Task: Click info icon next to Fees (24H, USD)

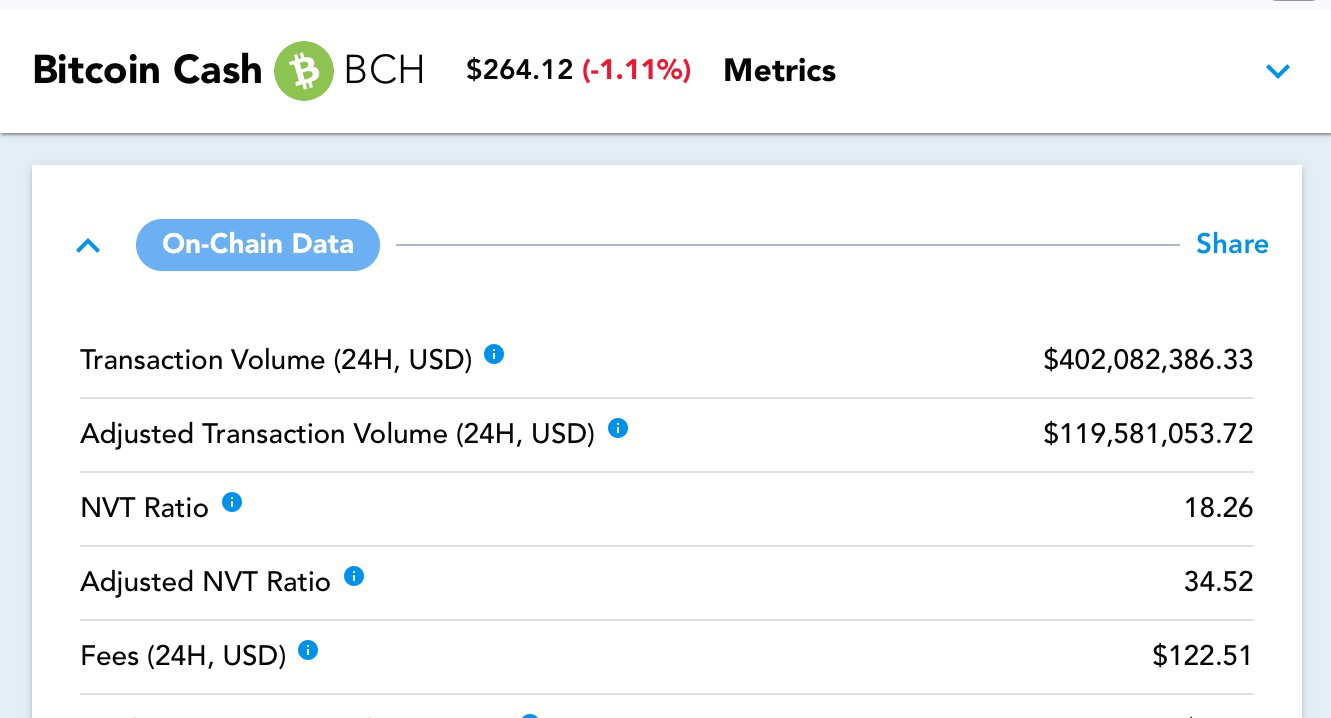Action: (x=309, y=650)
